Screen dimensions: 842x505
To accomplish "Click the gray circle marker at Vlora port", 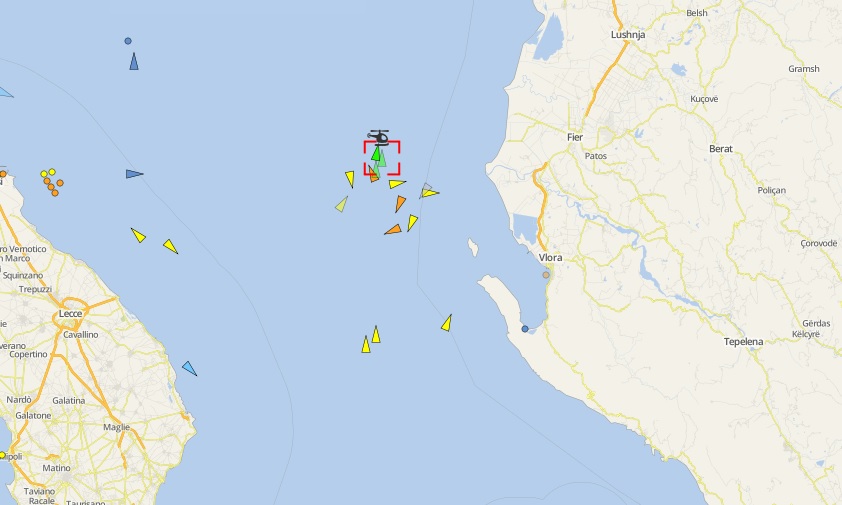I will point(546,275).
